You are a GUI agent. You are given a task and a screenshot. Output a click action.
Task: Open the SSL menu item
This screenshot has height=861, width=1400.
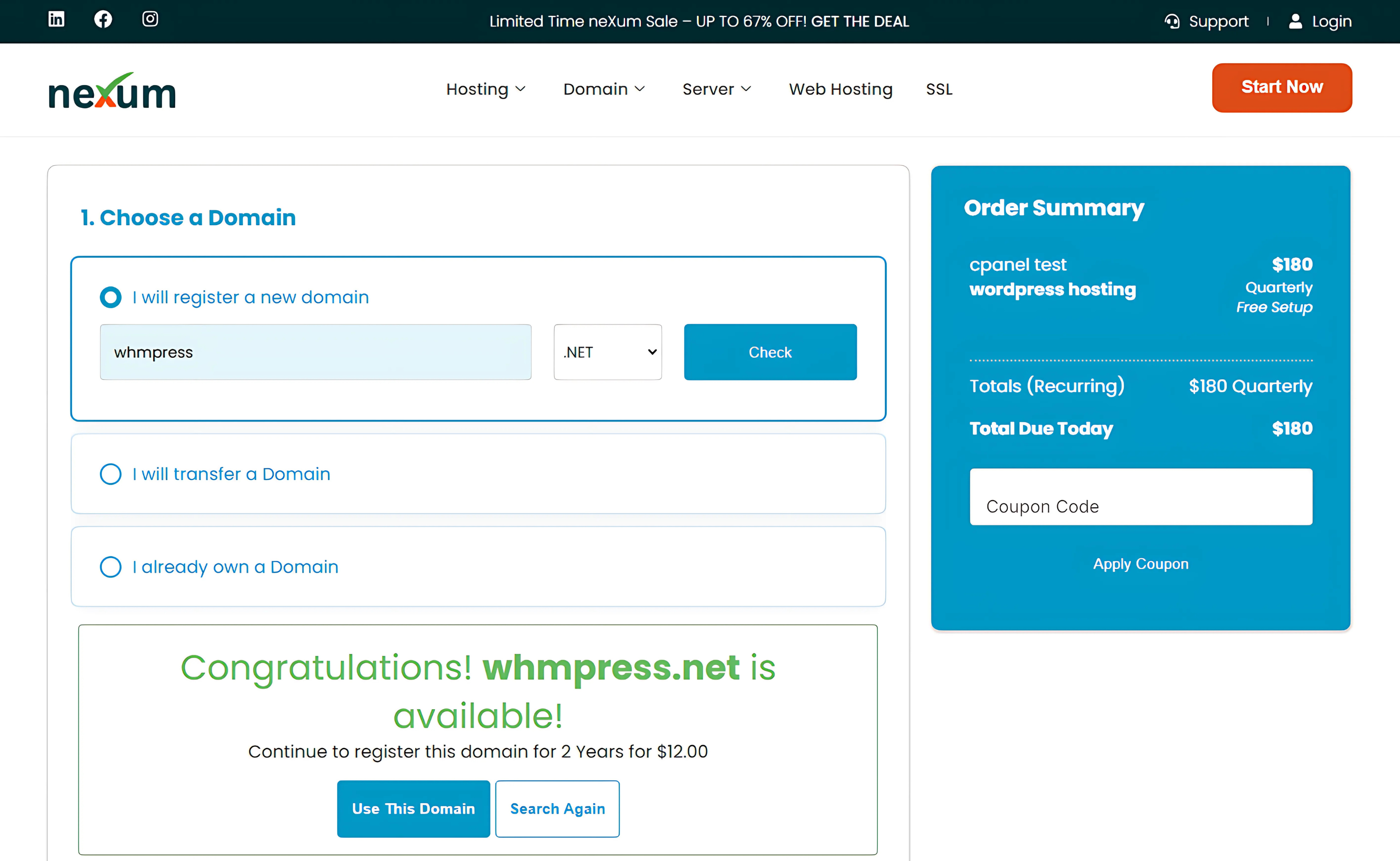(x=939, y=89)
